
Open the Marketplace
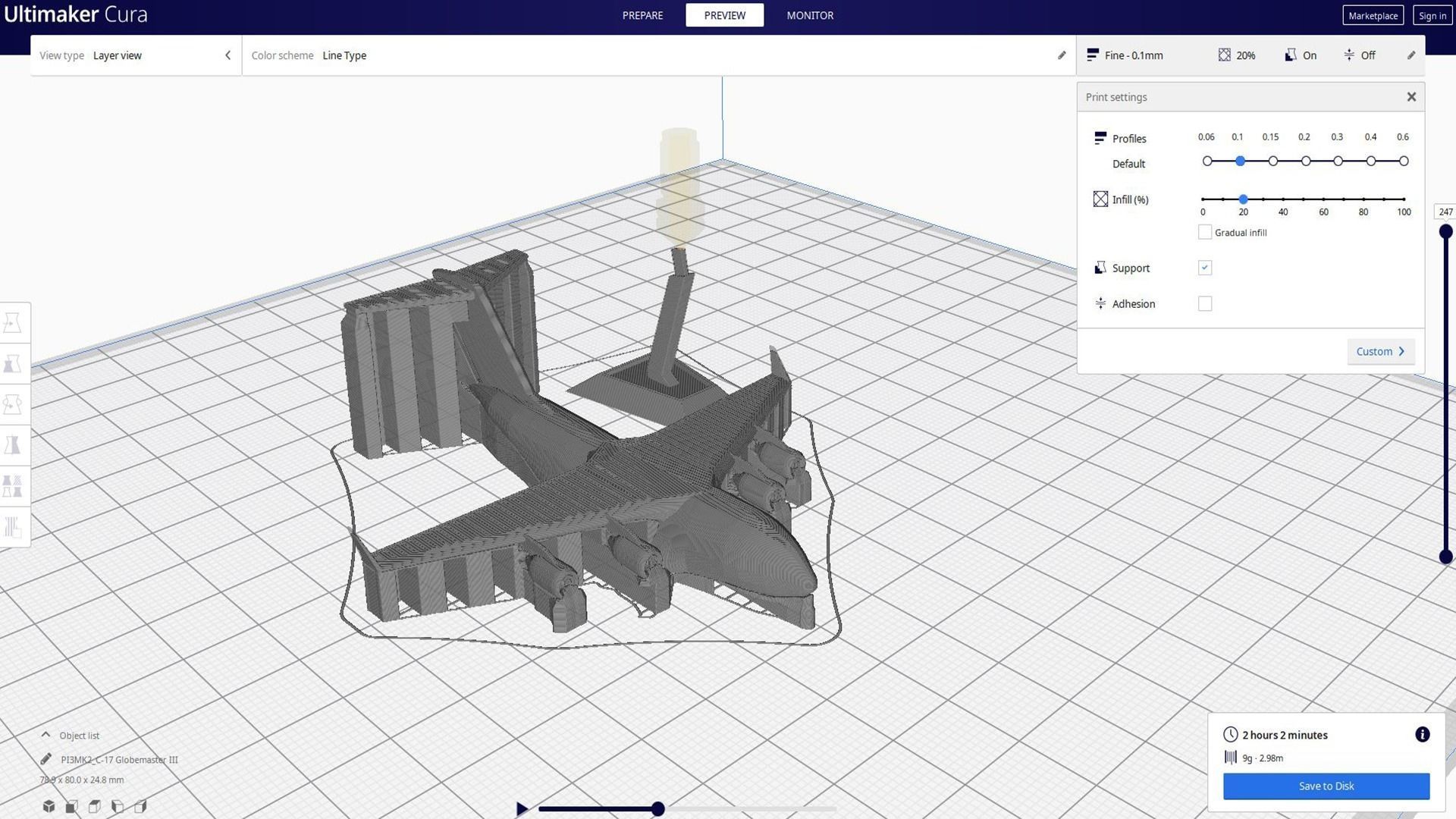click(1373, 15)
